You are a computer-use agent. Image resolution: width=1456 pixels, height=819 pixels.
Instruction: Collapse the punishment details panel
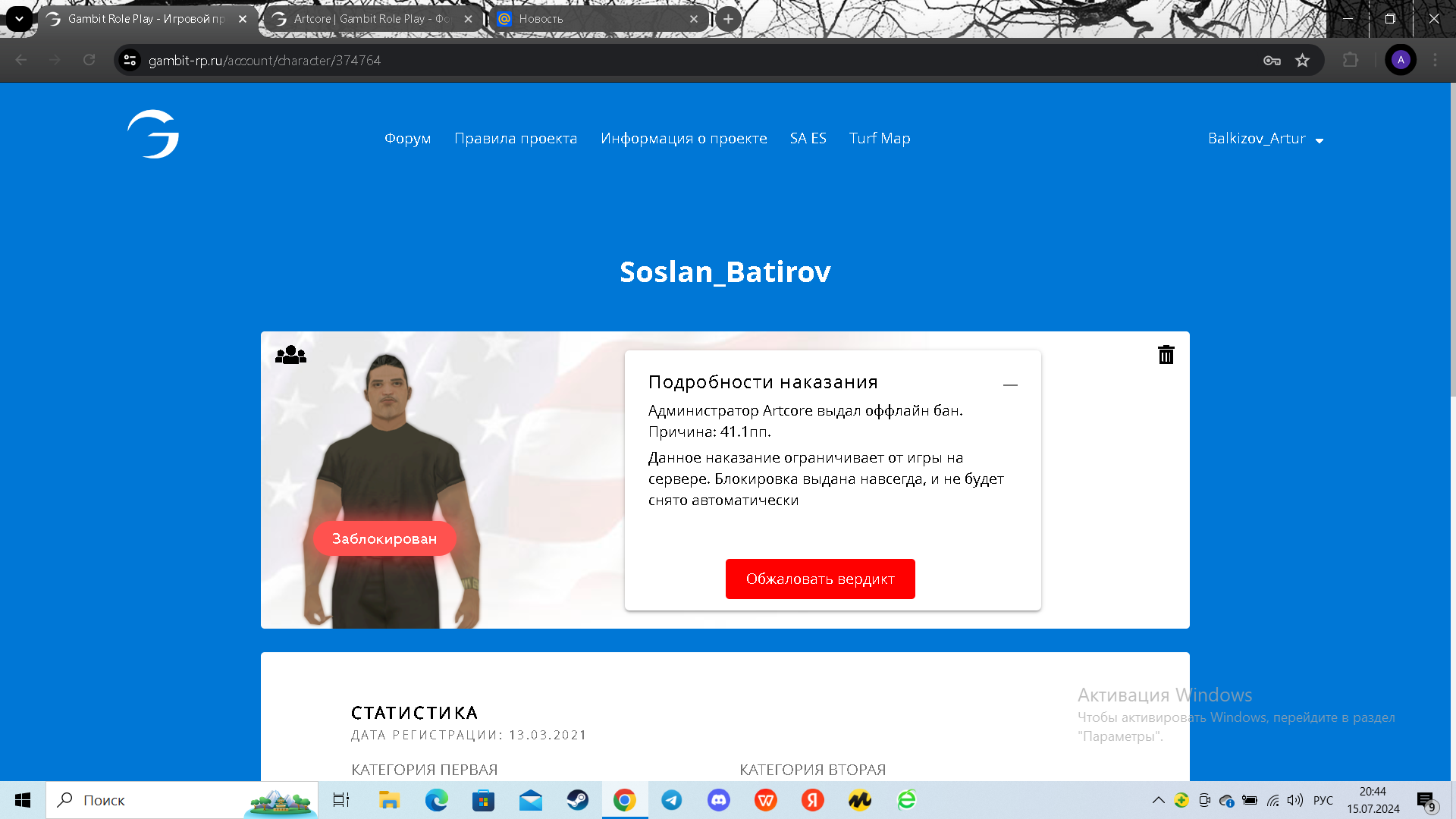pyautogui.click(x=1010, y=385)
